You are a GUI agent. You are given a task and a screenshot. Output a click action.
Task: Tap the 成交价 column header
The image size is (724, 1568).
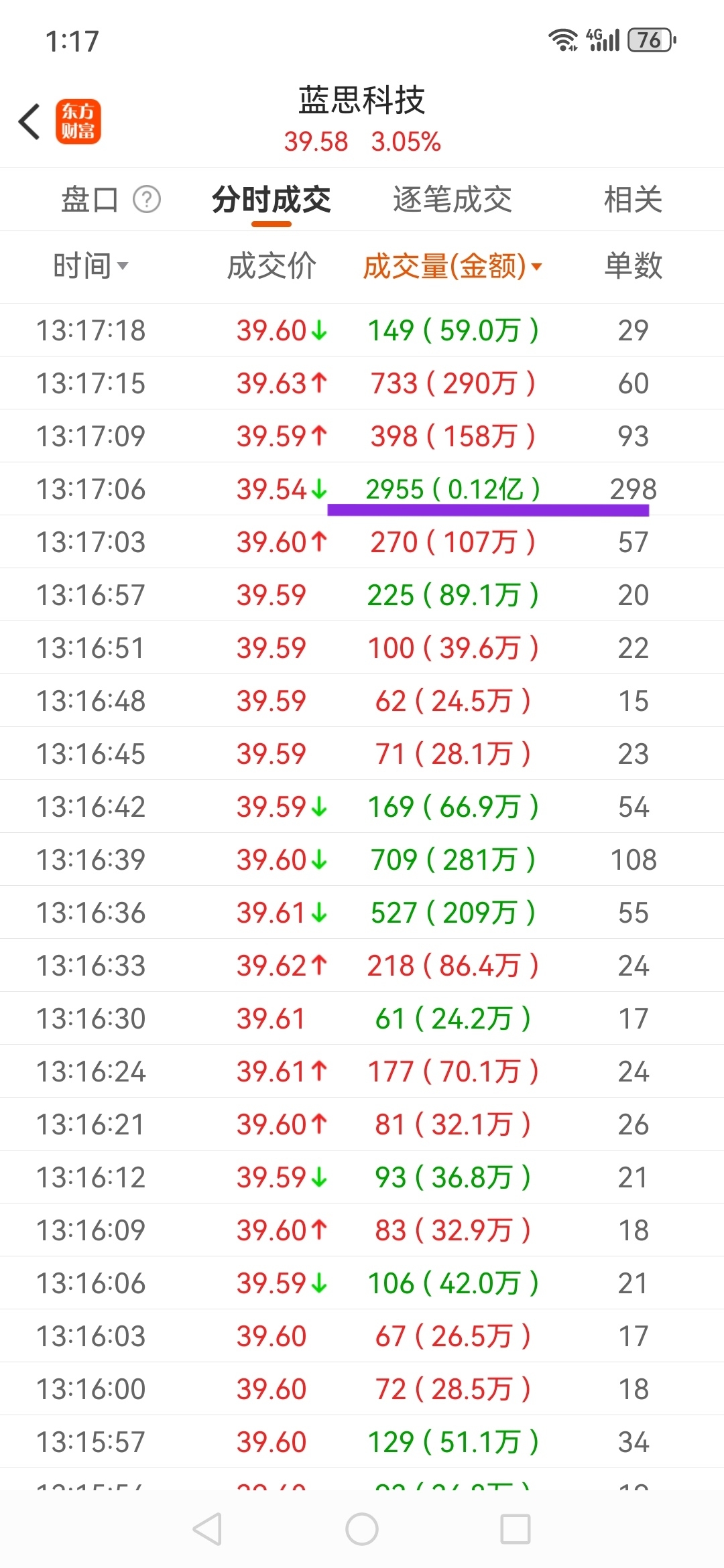coord(271,266)
